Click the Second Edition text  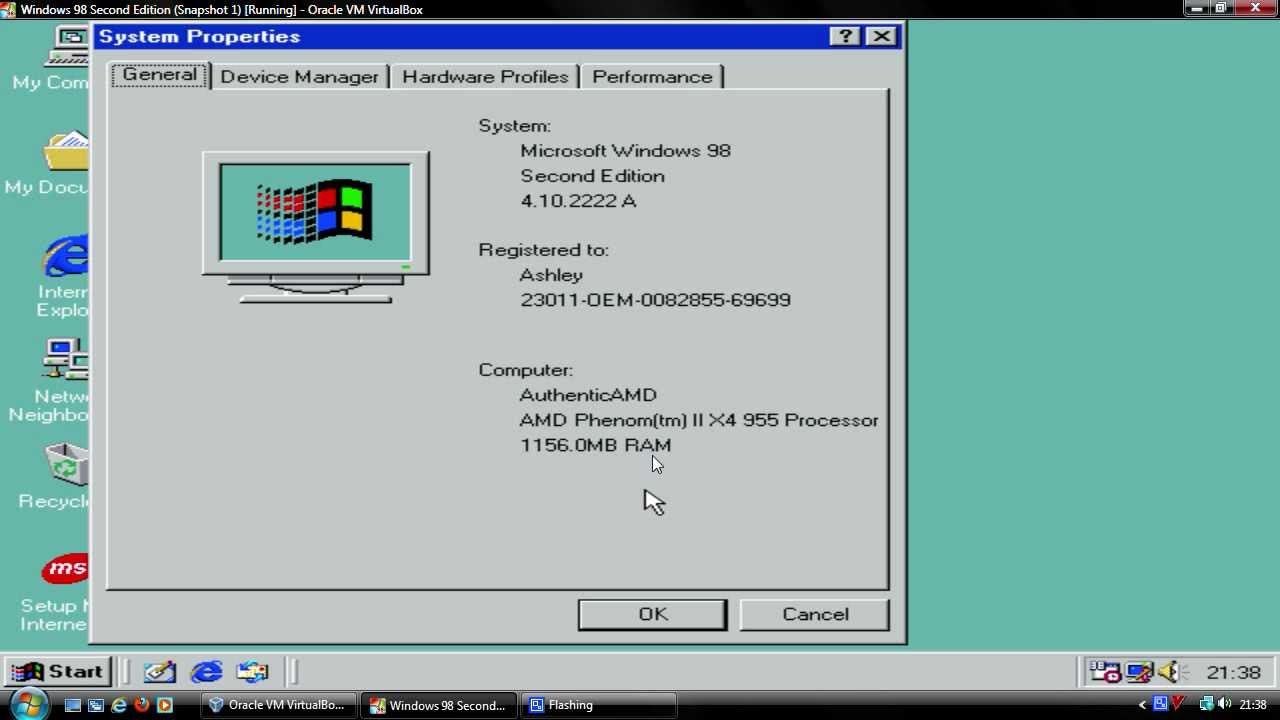(592, 176)
